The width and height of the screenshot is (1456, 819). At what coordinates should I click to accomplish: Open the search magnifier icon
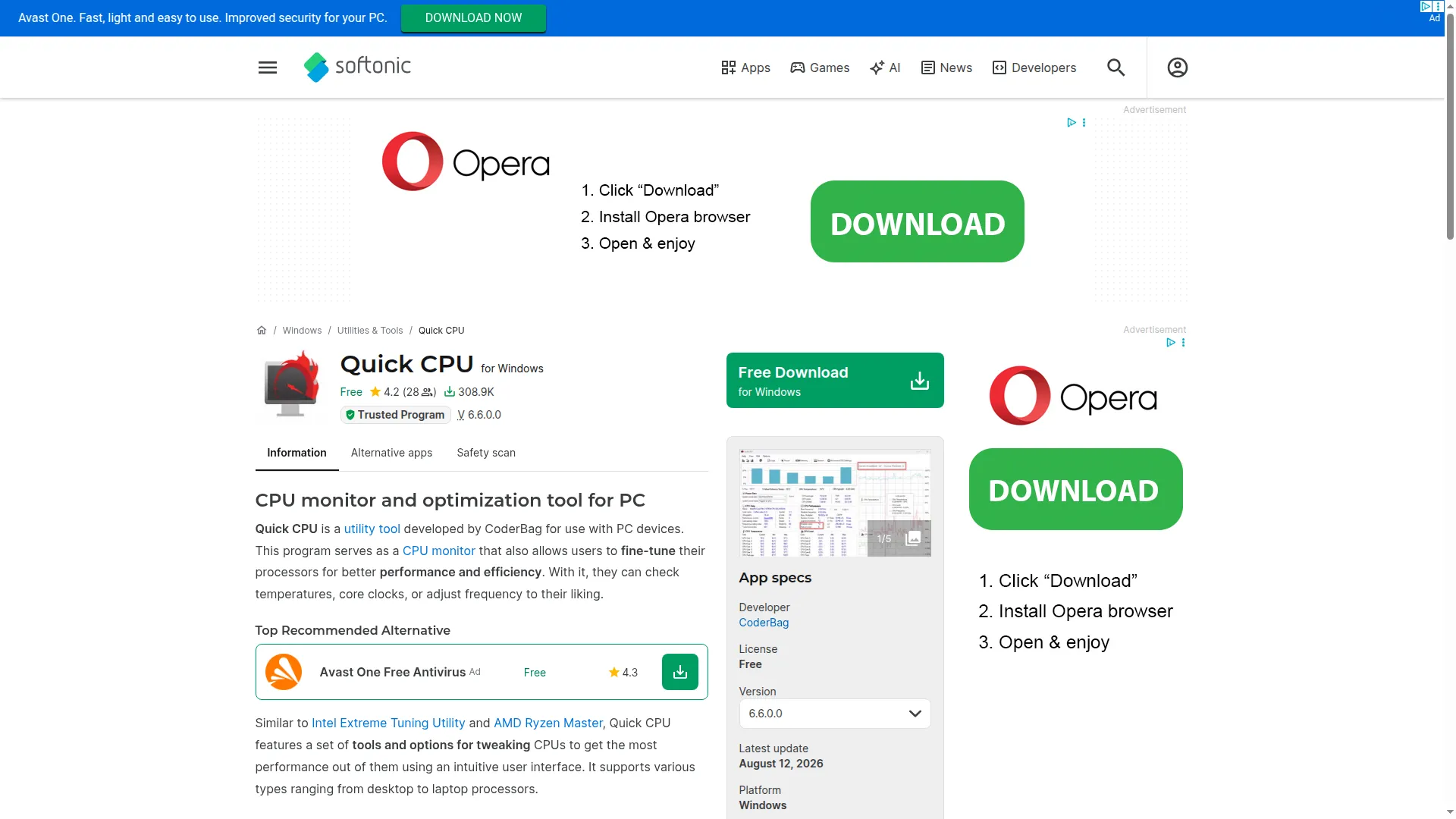(1116, 67)
